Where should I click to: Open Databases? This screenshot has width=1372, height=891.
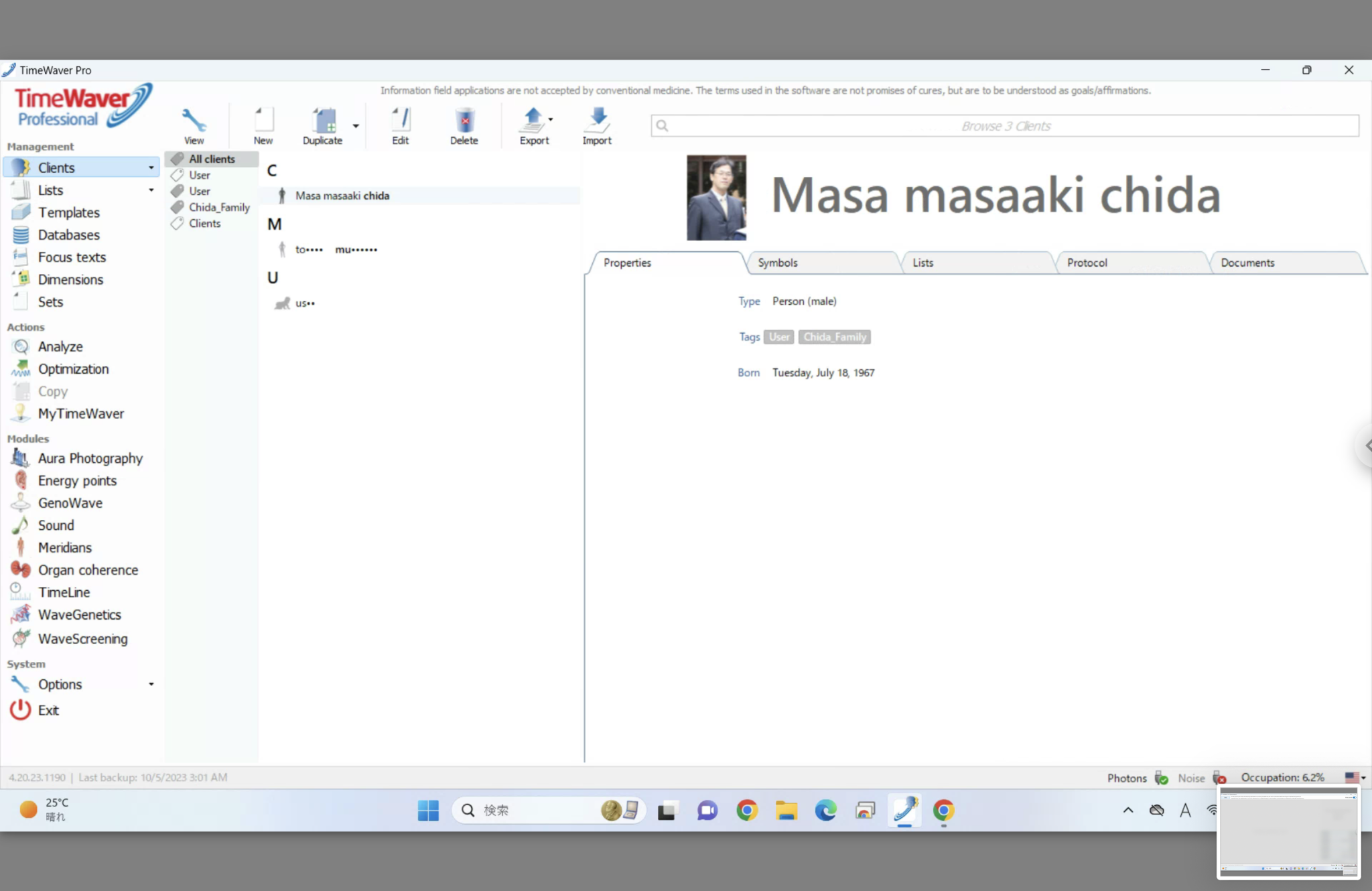(x=68, y=235)
